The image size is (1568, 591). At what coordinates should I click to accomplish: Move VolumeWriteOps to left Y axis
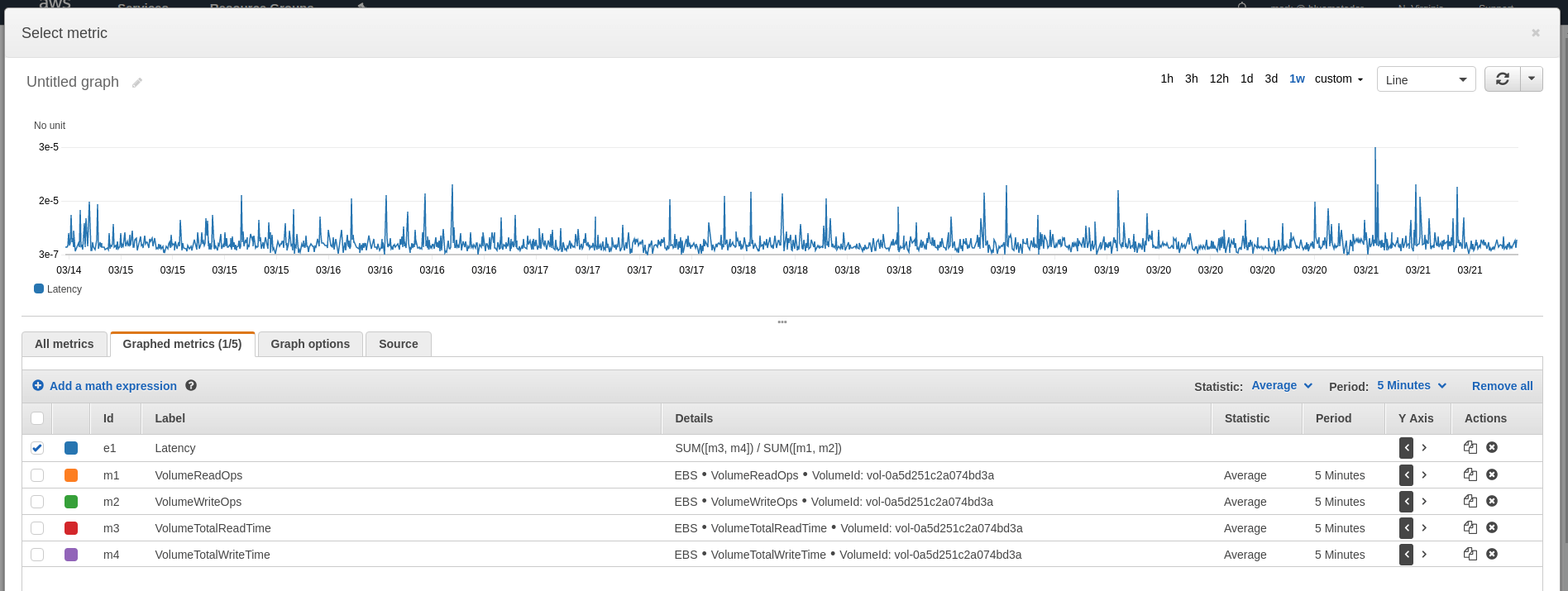[1406, 502]
